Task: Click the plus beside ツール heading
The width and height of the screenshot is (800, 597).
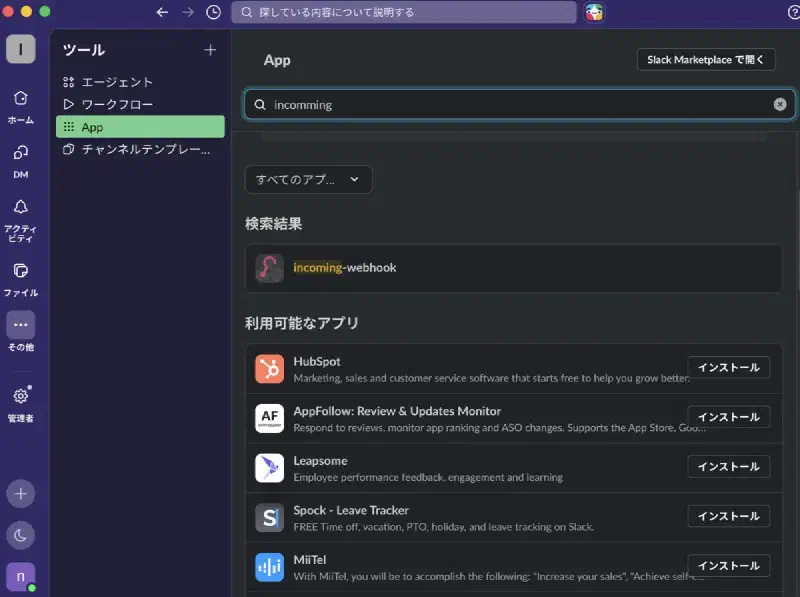Action: pyautogui.click(x=210, y=50)
